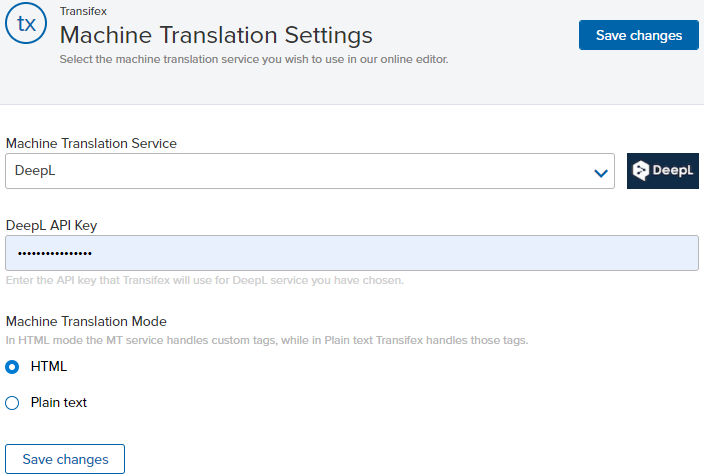Click the DeepL hexagon icon in the badge
This screenshot has width=704, height=476.
(x=641, y=171)
